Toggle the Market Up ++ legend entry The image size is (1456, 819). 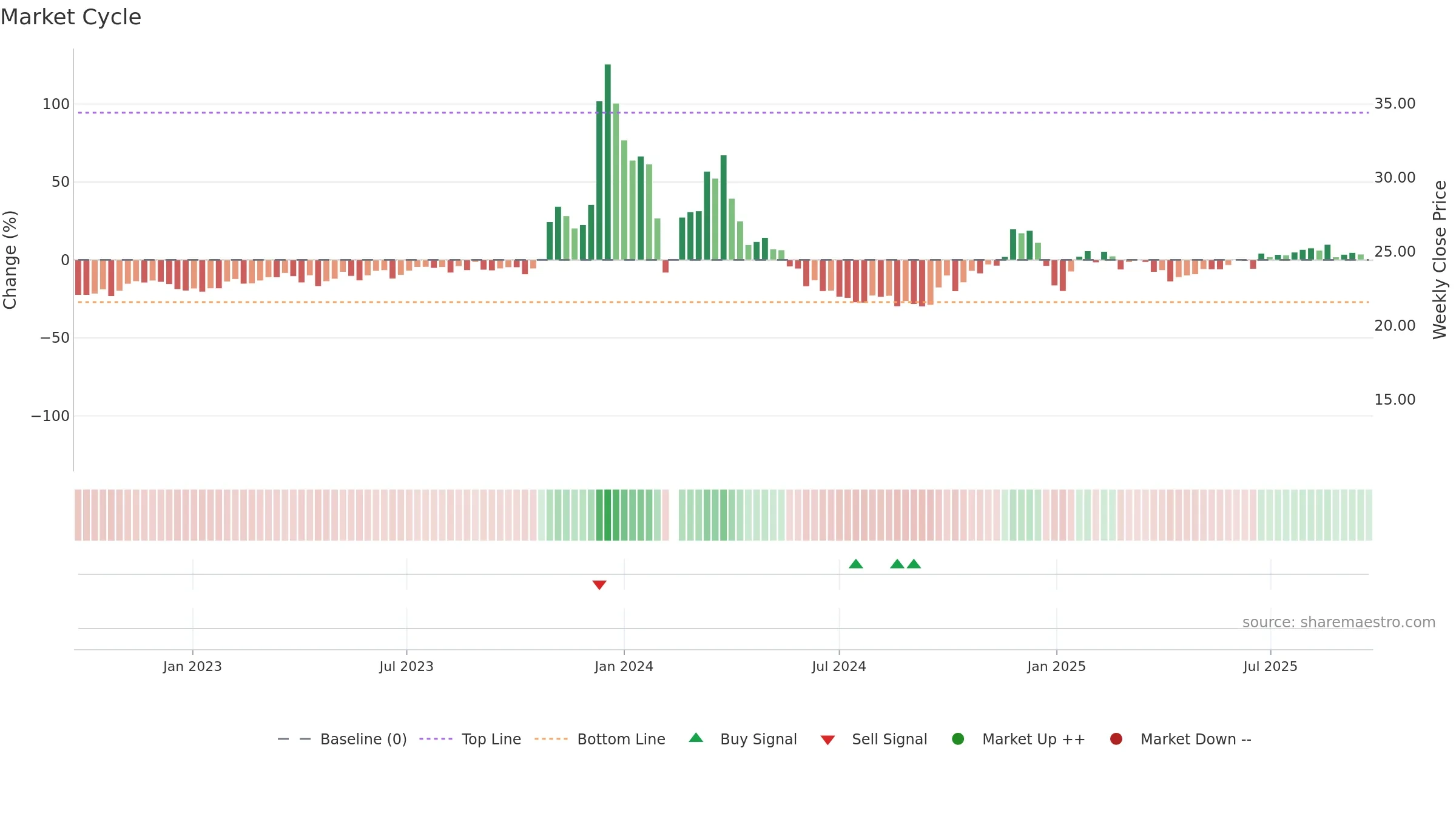[1018, 739]
